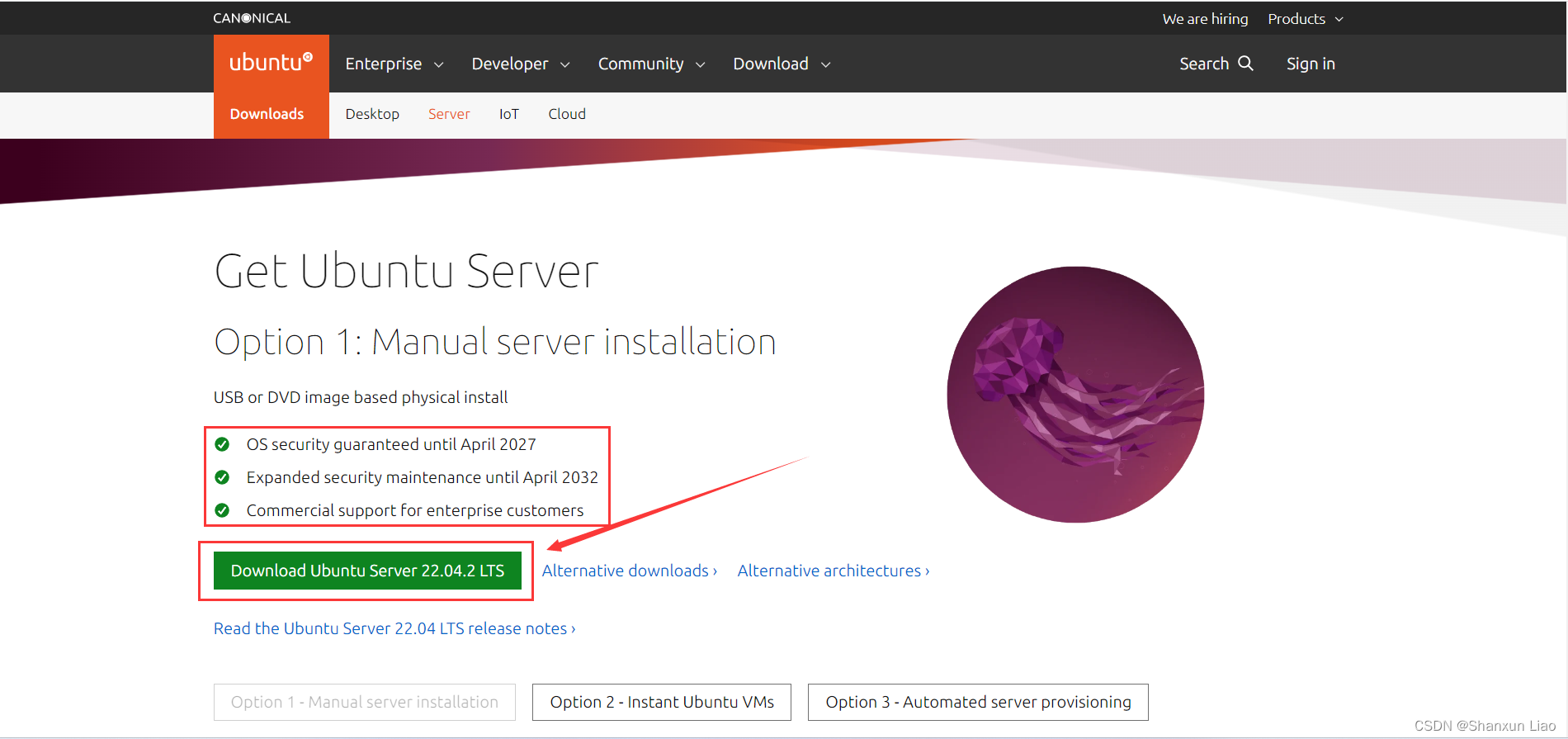
Task: Expand the Community menu
Action: (x=652, y=64)
